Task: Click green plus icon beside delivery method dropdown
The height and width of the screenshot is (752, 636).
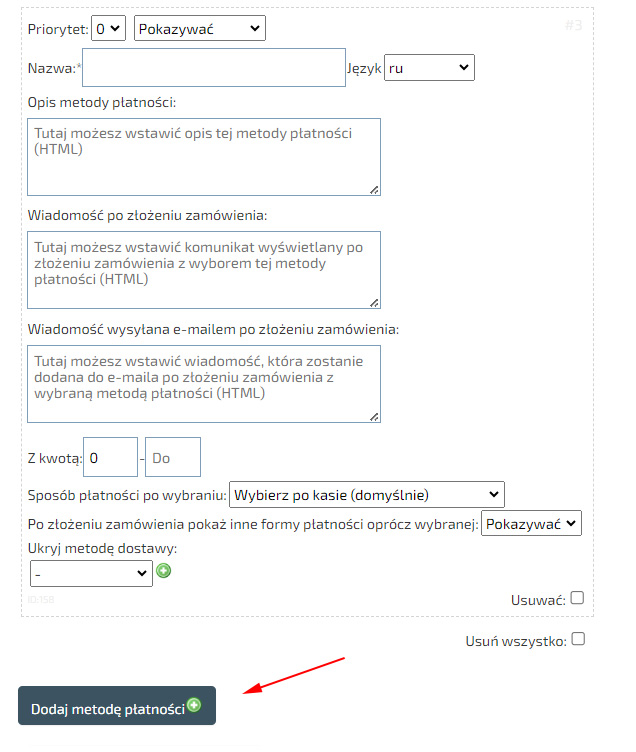Action: click(164, 572)
